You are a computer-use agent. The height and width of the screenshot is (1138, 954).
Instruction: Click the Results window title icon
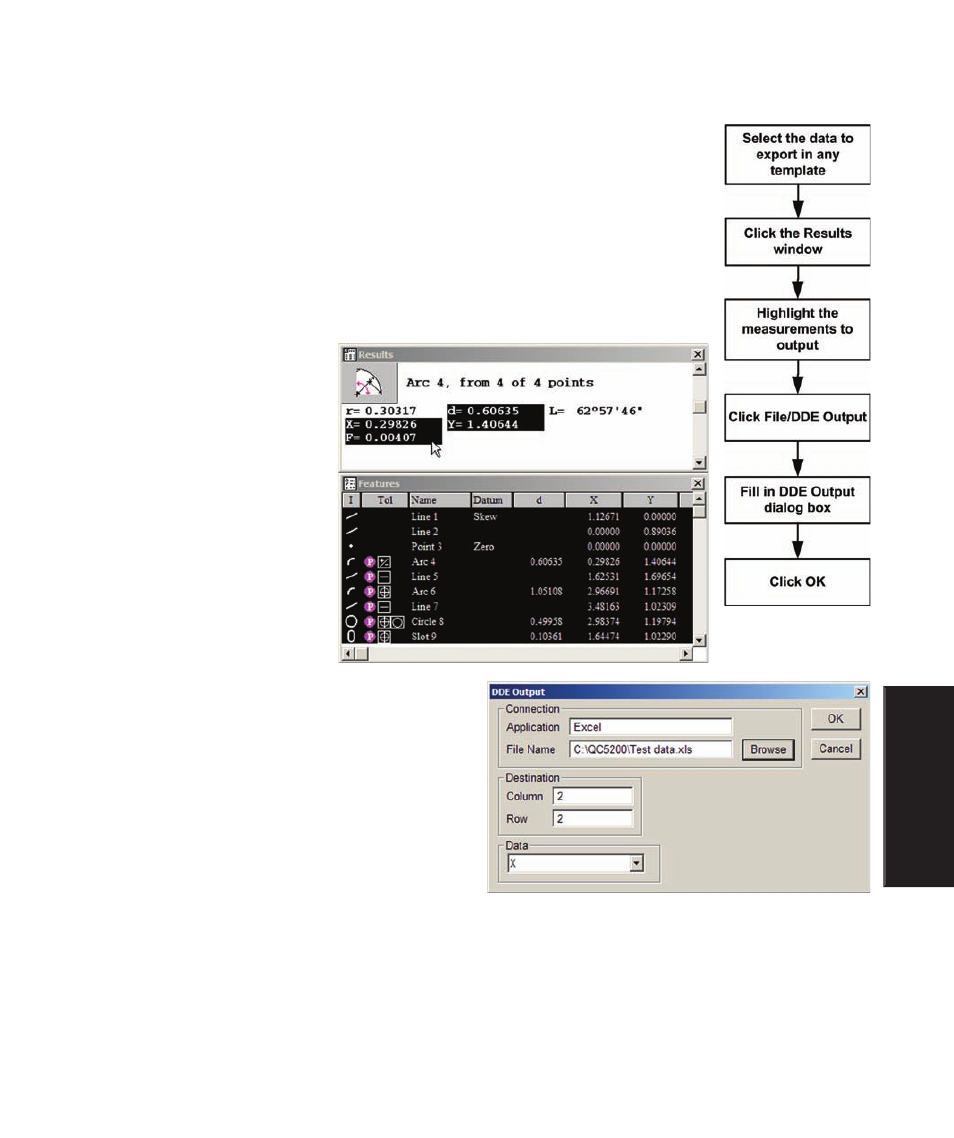coord(349,354)
